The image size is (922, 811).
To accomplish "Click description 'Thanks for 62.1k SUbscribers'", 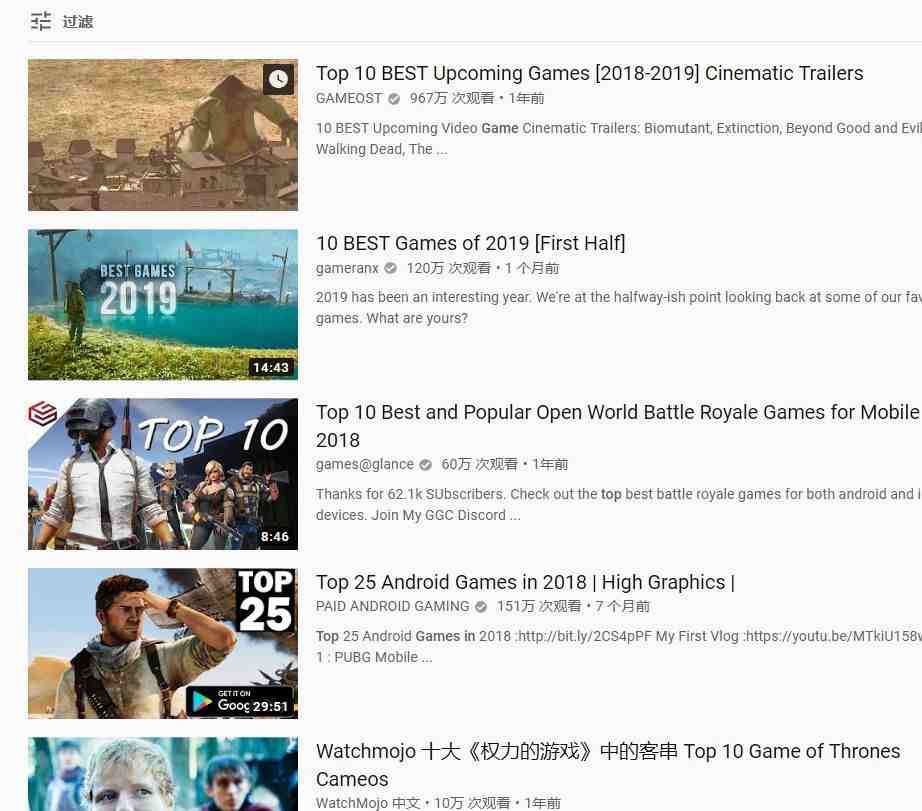I will point(619,505).
